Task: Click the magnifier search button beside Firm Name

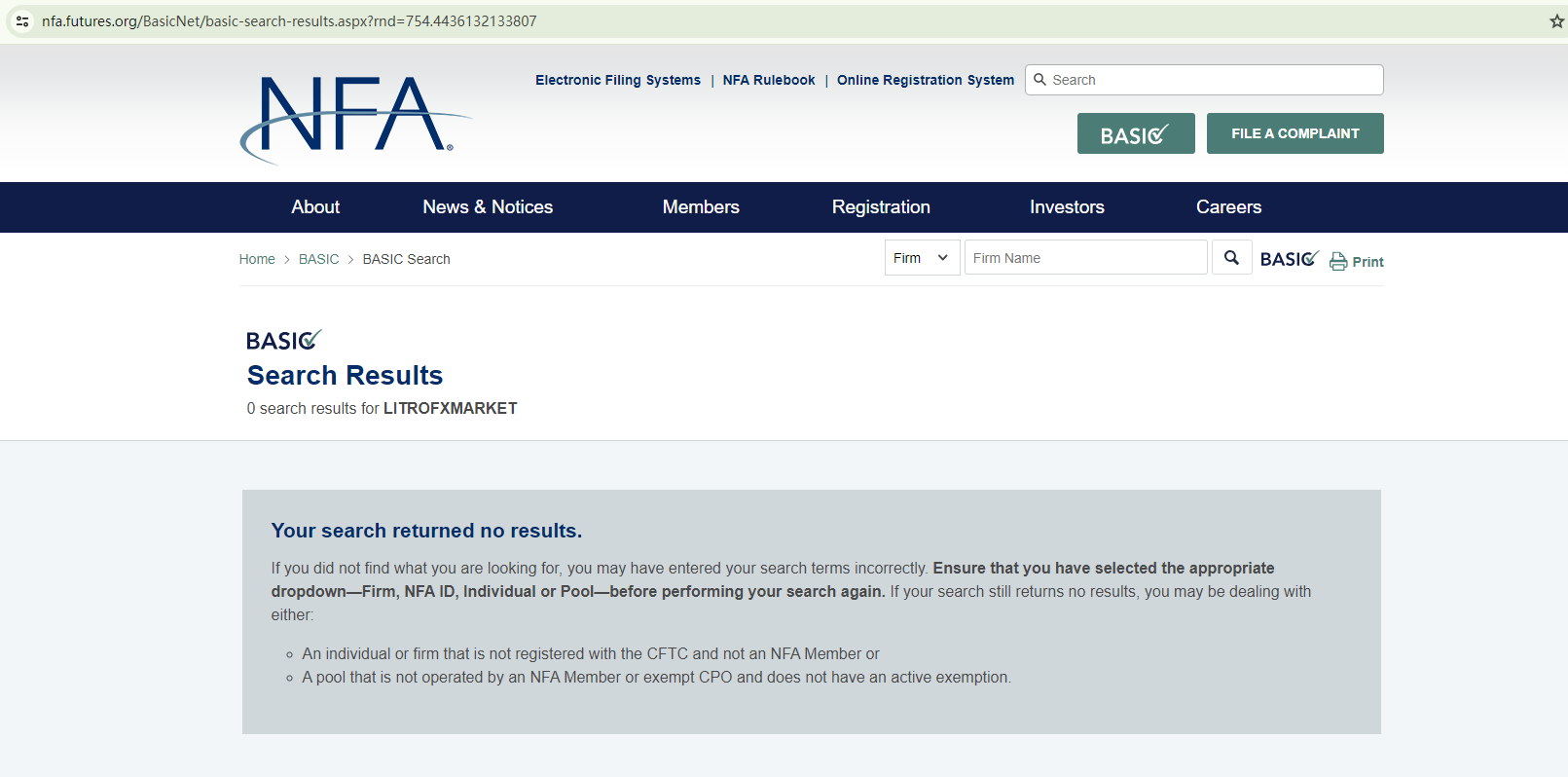Action: click(x=1231, y=258)
